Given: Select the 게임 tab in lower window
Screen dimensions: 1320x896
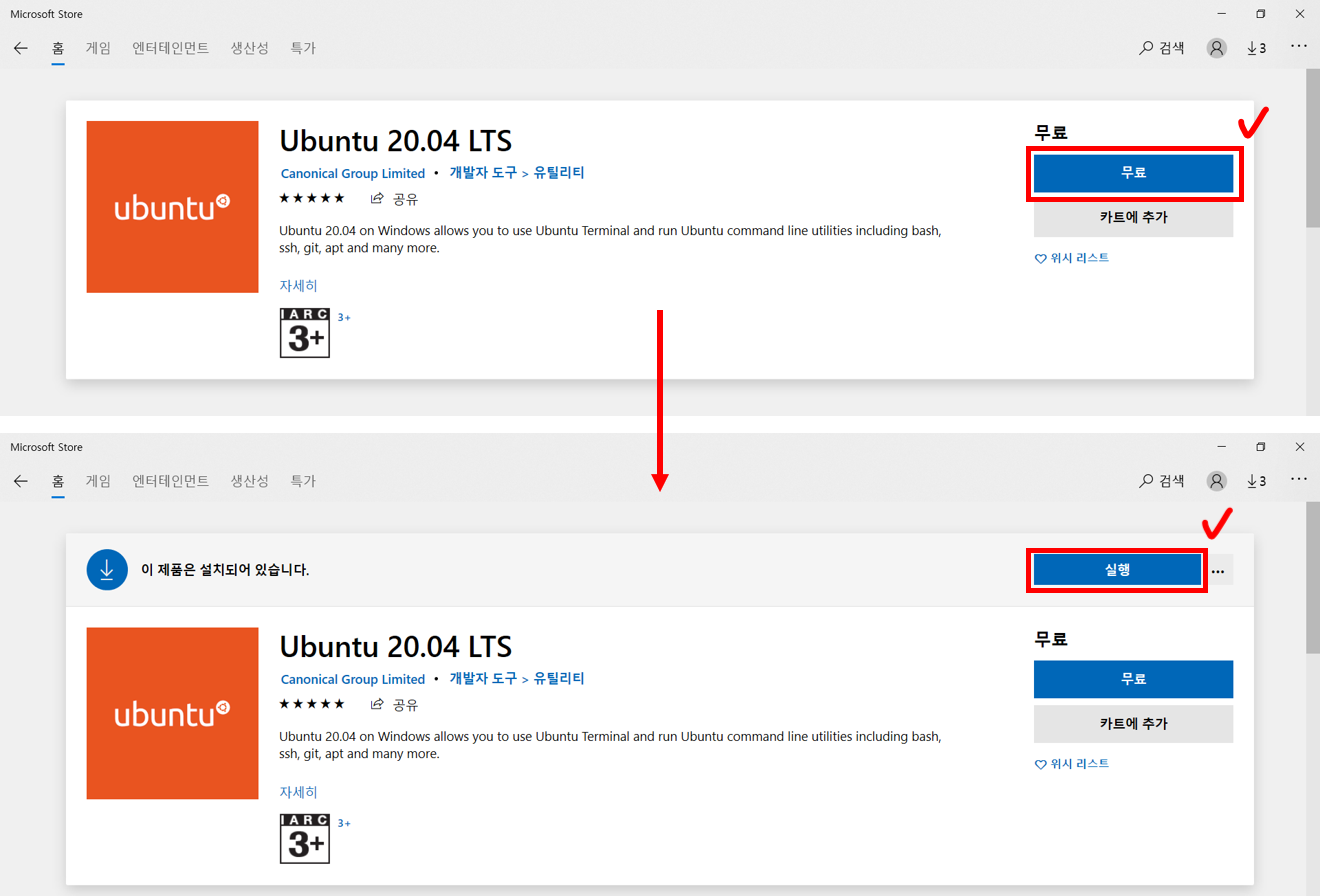Looking at the screenshot, I should (98, 481).
